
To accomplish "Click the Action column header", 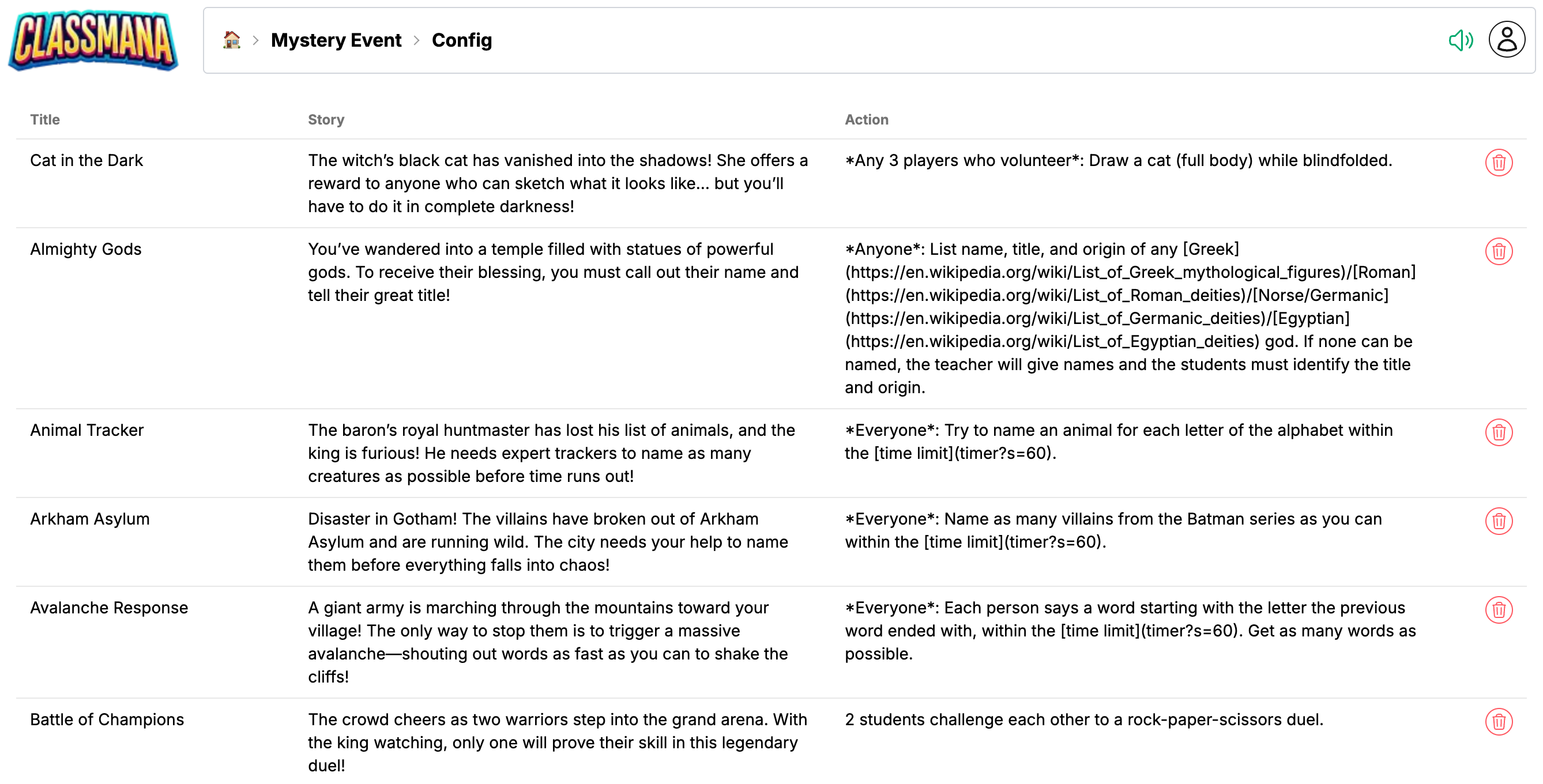I will [866, 120].
